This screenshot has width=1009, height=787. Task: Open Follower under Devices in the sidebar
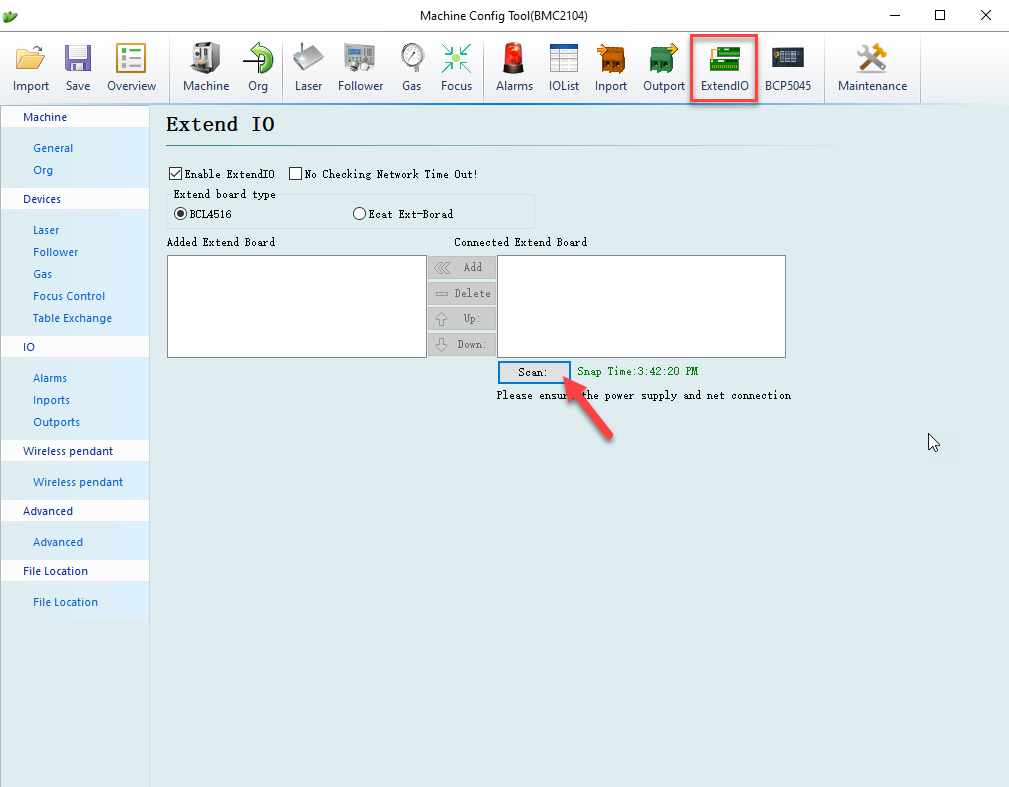55,252
